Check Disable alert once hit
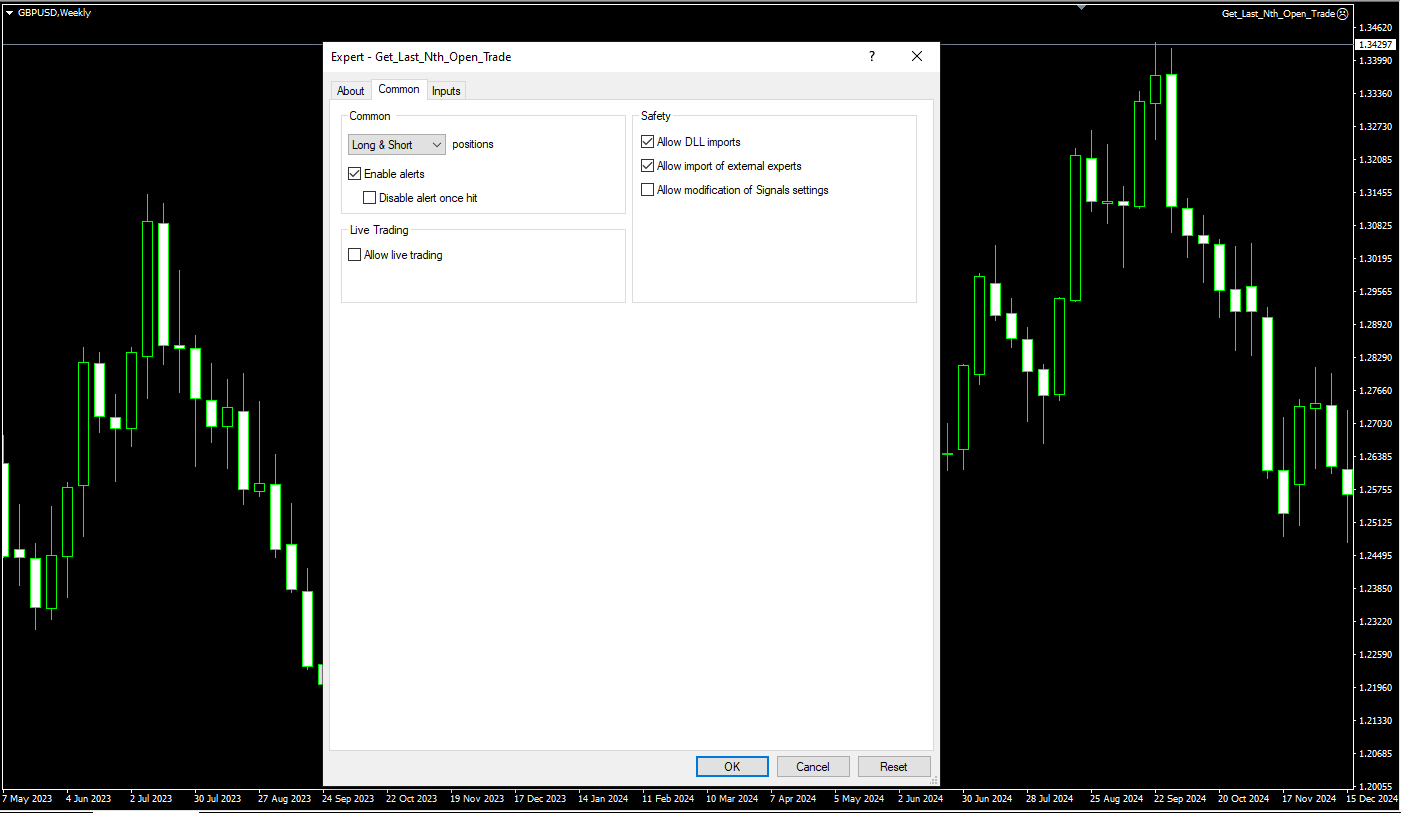Viewport: 1401px width, 813px height. 370,198
